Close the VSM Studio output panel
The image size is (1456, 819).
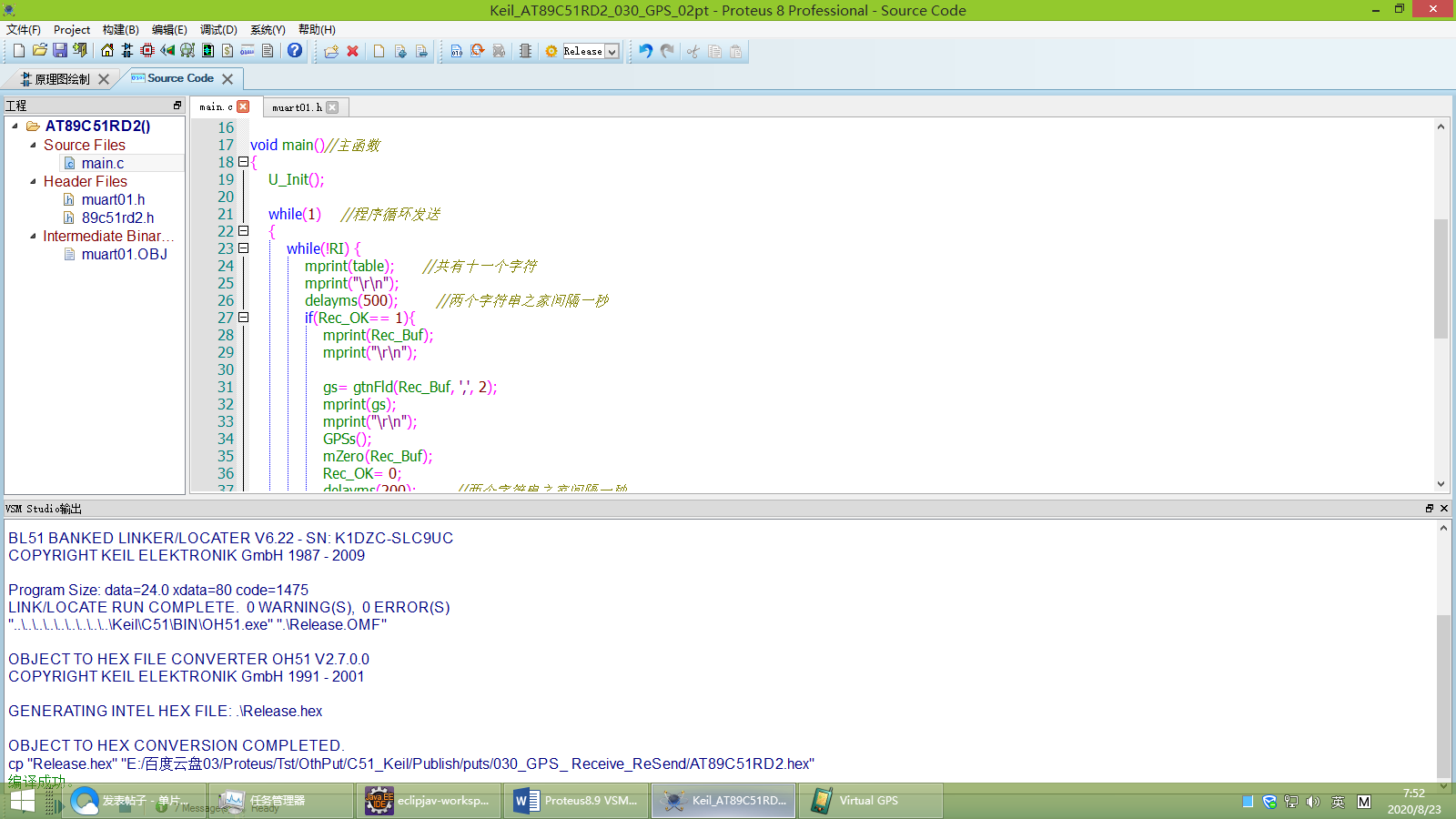pos(1444,509)
